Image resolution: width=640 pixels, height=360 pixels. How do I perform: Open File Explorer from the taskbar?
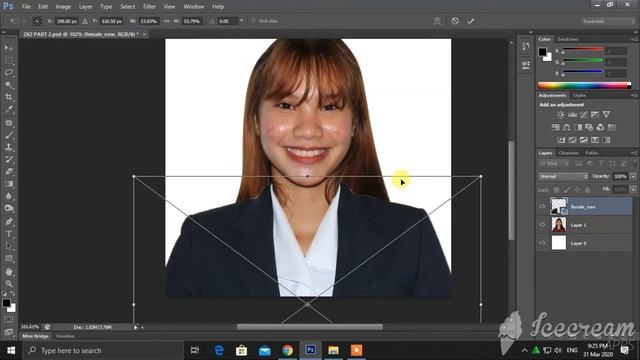pos(333,350)
